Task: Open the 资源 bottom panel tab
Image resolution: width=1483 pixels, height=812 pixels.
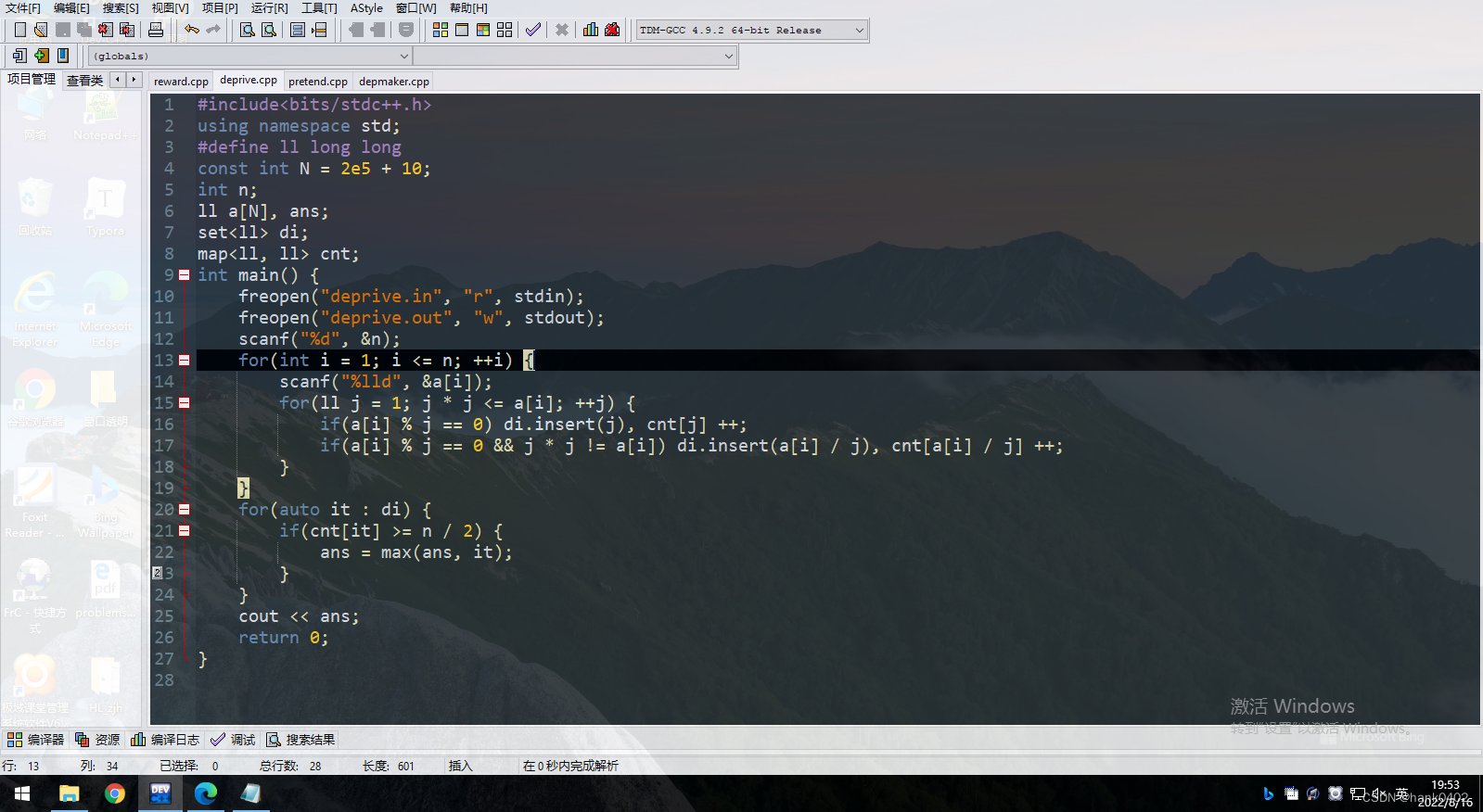Action: tap(97, 740)
